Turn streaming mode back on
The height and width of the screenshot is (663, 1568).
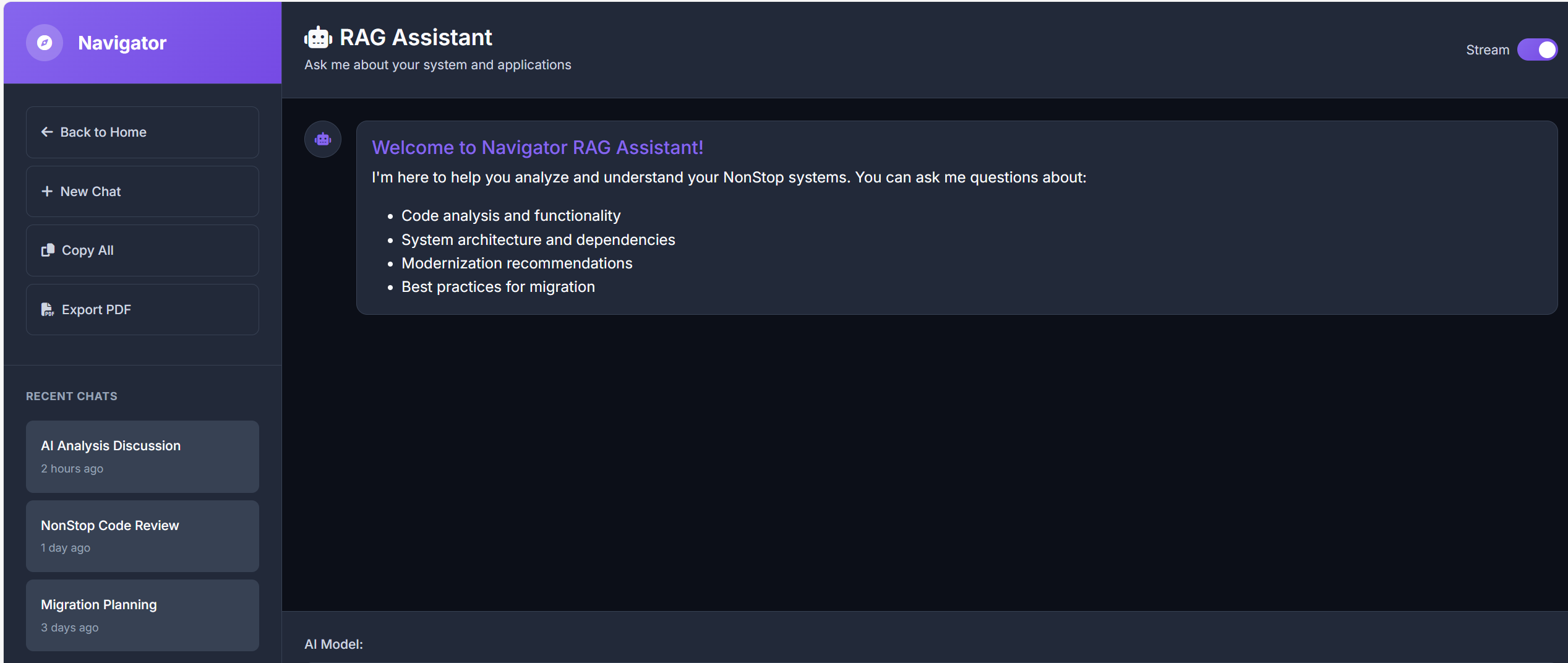1538,49
